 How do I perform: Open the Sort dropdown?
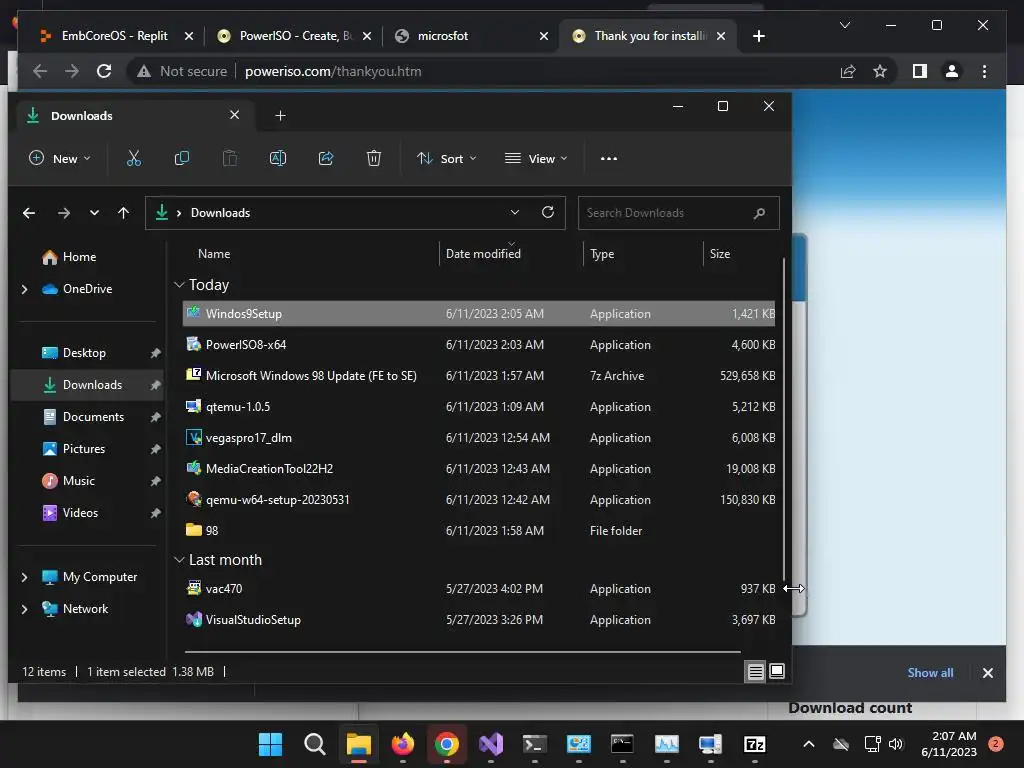[x=447, y=159]
